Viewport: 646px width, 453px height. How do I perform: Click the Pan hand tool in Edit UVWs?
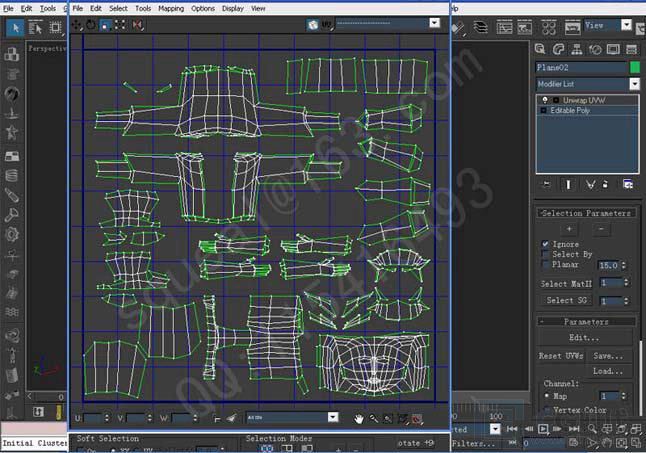tap(359, 419)
